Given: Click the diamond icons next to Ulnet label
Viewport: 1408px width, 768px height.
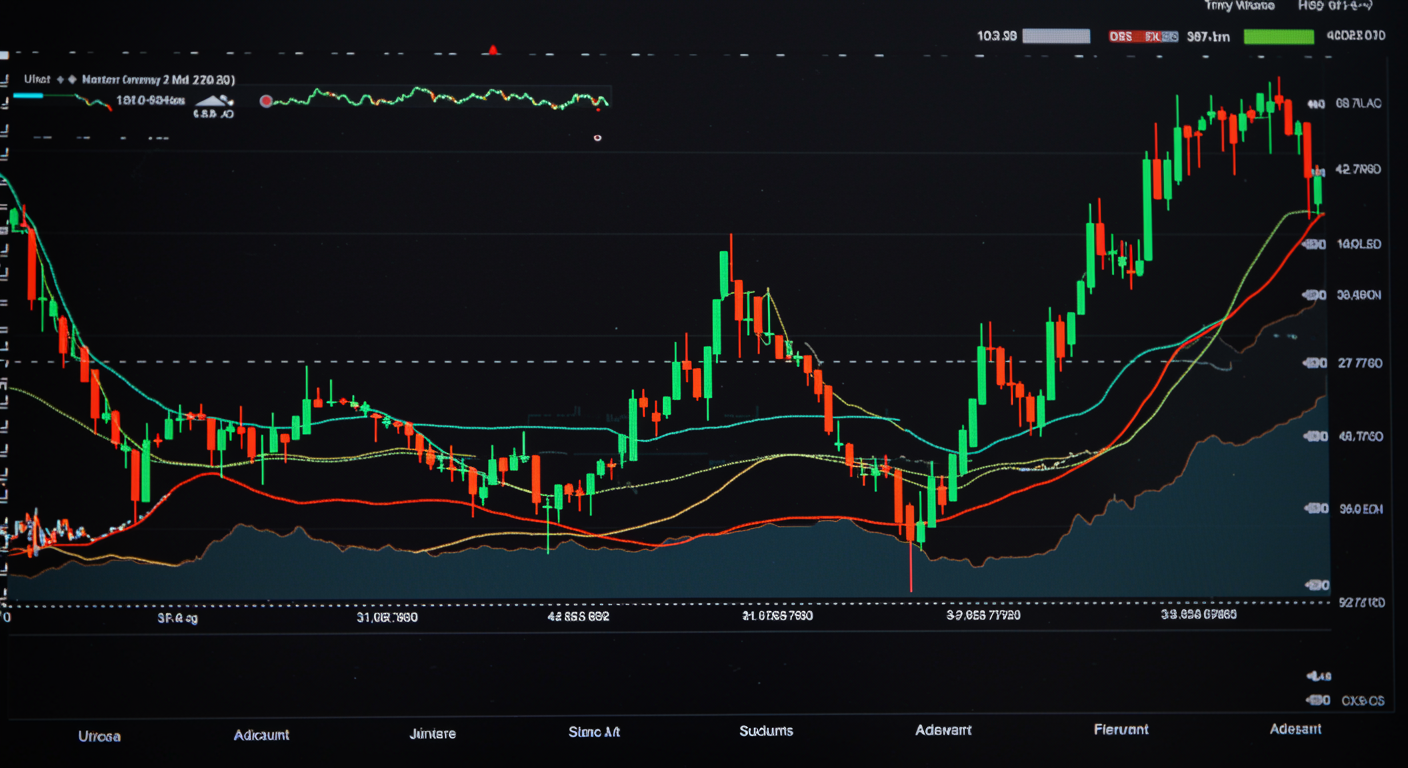Looking at the screenshot, I should coord(66,78).
